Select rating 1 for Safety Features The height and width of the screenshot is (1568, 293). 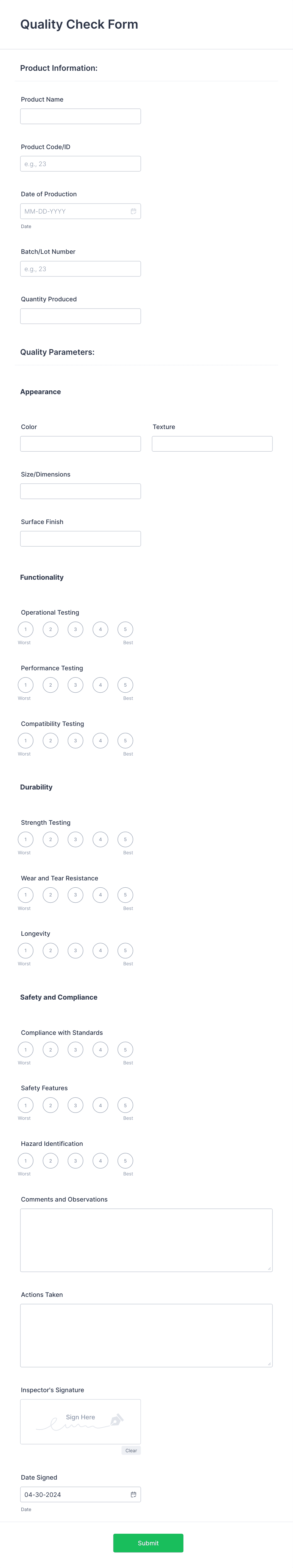(25, 1105)
